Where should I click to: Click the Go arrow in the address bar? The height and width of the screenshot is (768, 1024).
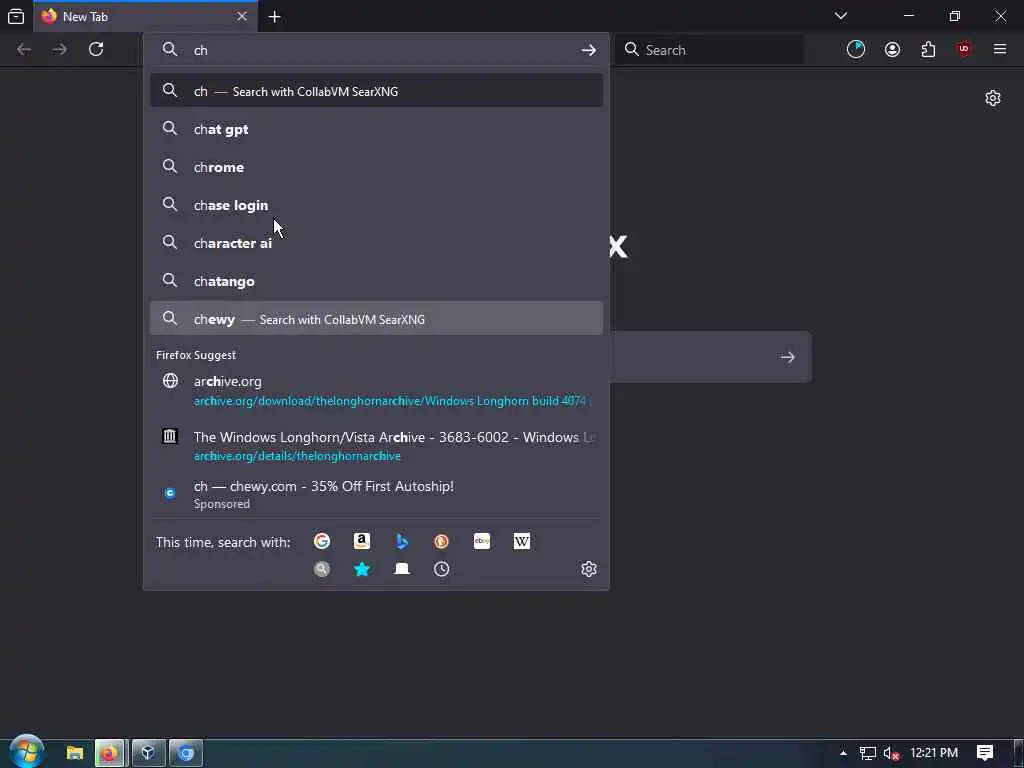pos(588,50)
